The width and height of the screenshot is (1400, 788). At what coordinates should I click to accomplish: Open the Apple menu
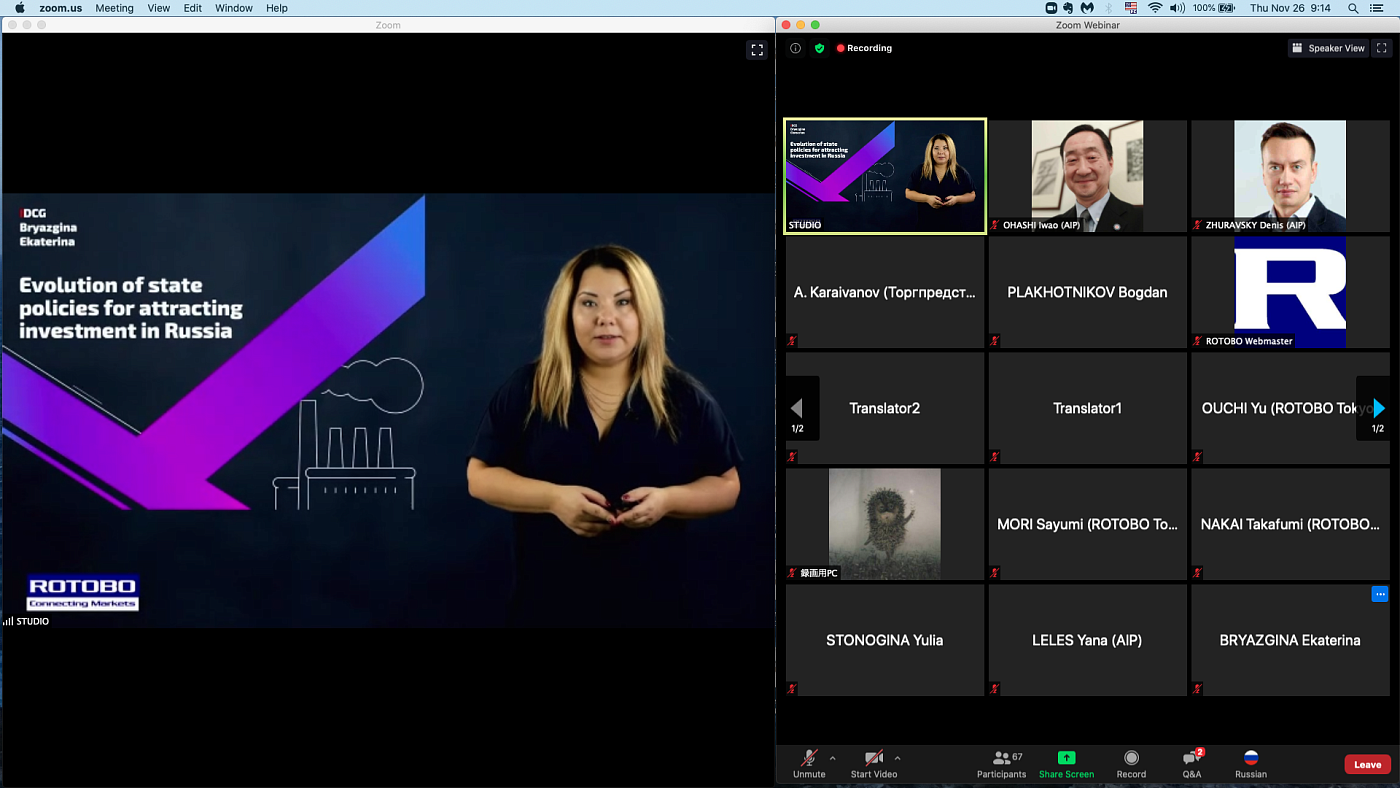[19, 8]
